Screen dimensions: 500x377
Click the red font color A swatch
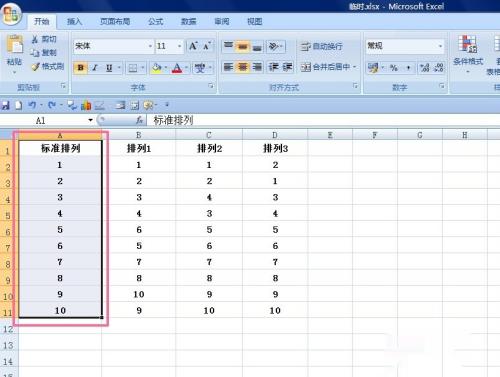point(177,68)
